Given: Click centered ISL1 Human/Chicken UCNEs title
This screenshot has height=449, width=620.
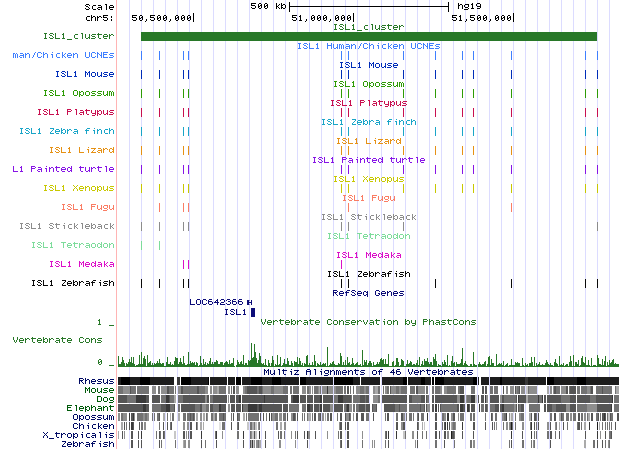Looking at the screenshot, I should (x=368, y=46).
